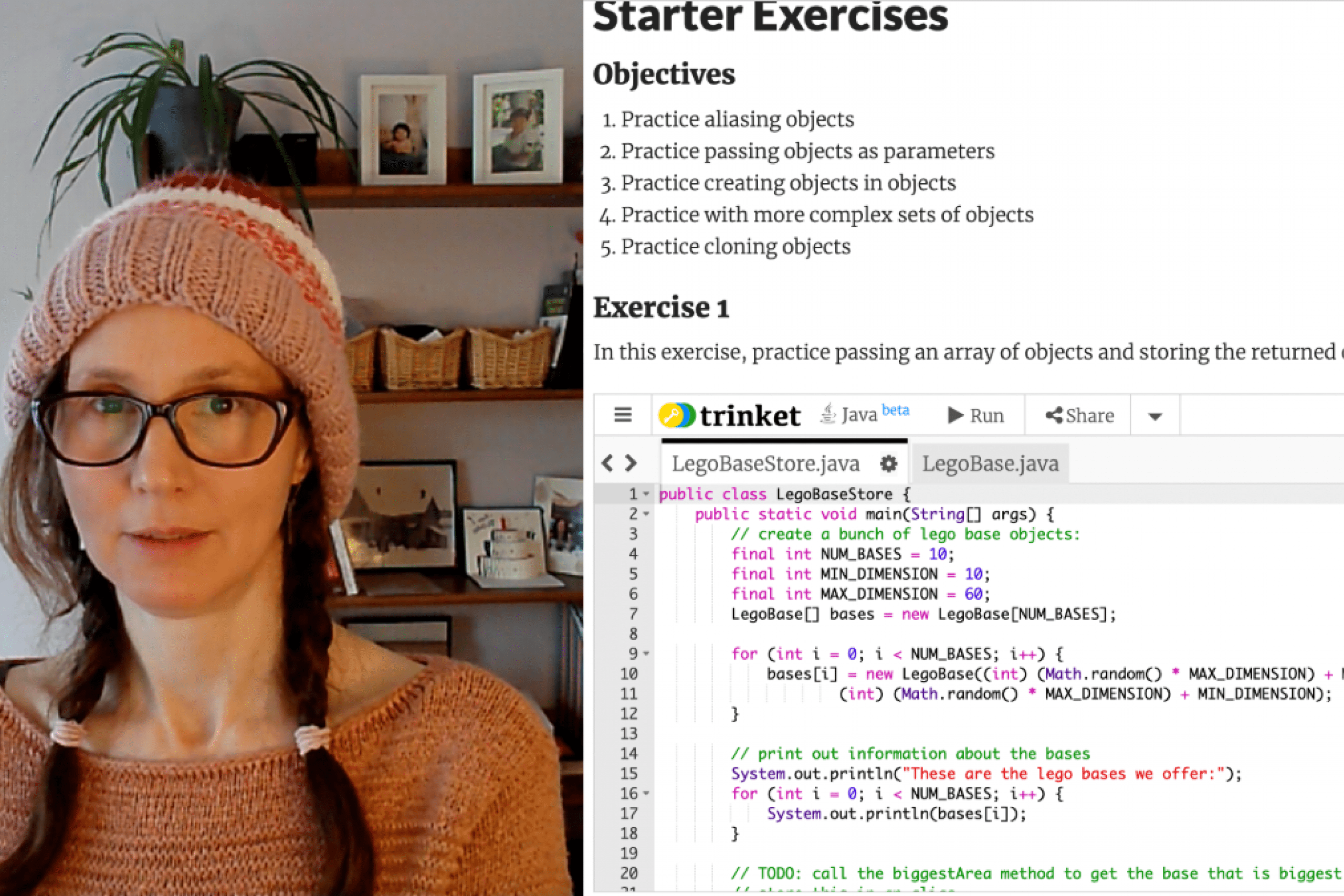Click the Run button

(x=977, y=415)
